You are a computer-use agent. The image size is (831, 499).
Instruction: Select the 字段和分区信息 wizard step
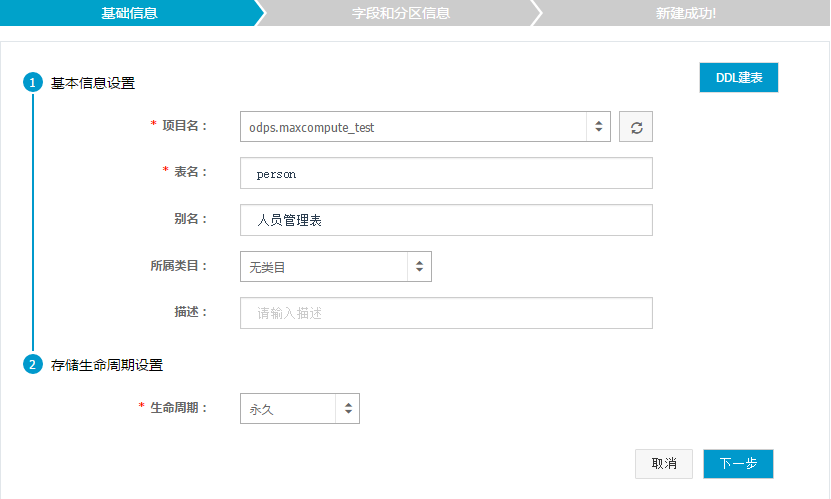[401, 13]
